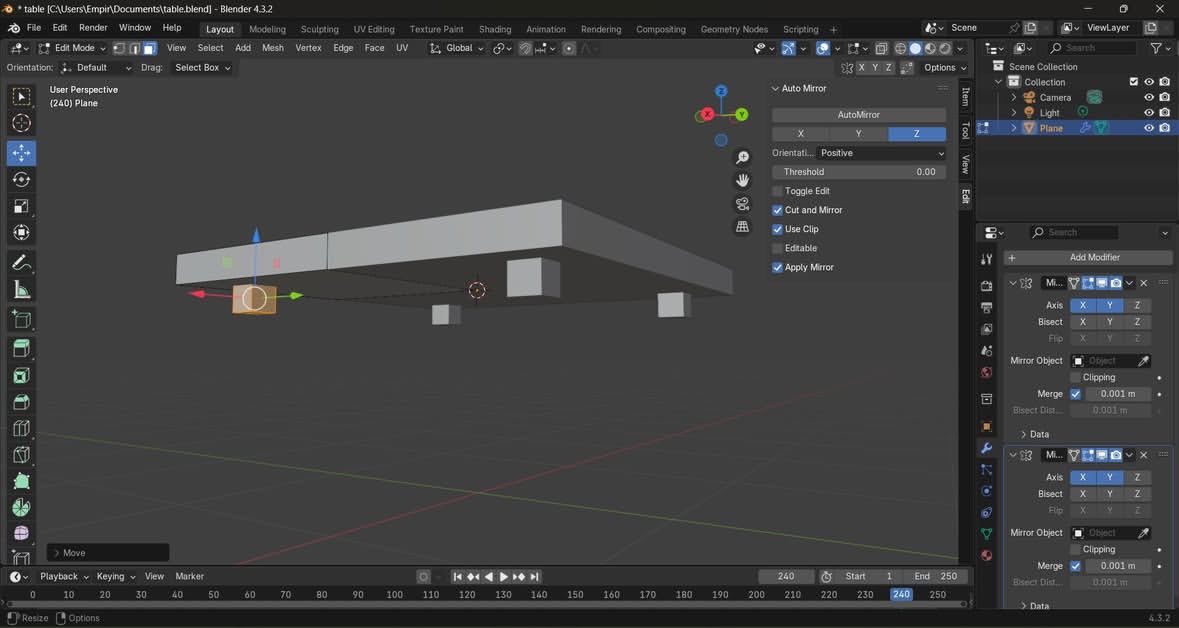Toggle the camera view icon
This screenshot has width=1179, height=628.
point(742,204)
